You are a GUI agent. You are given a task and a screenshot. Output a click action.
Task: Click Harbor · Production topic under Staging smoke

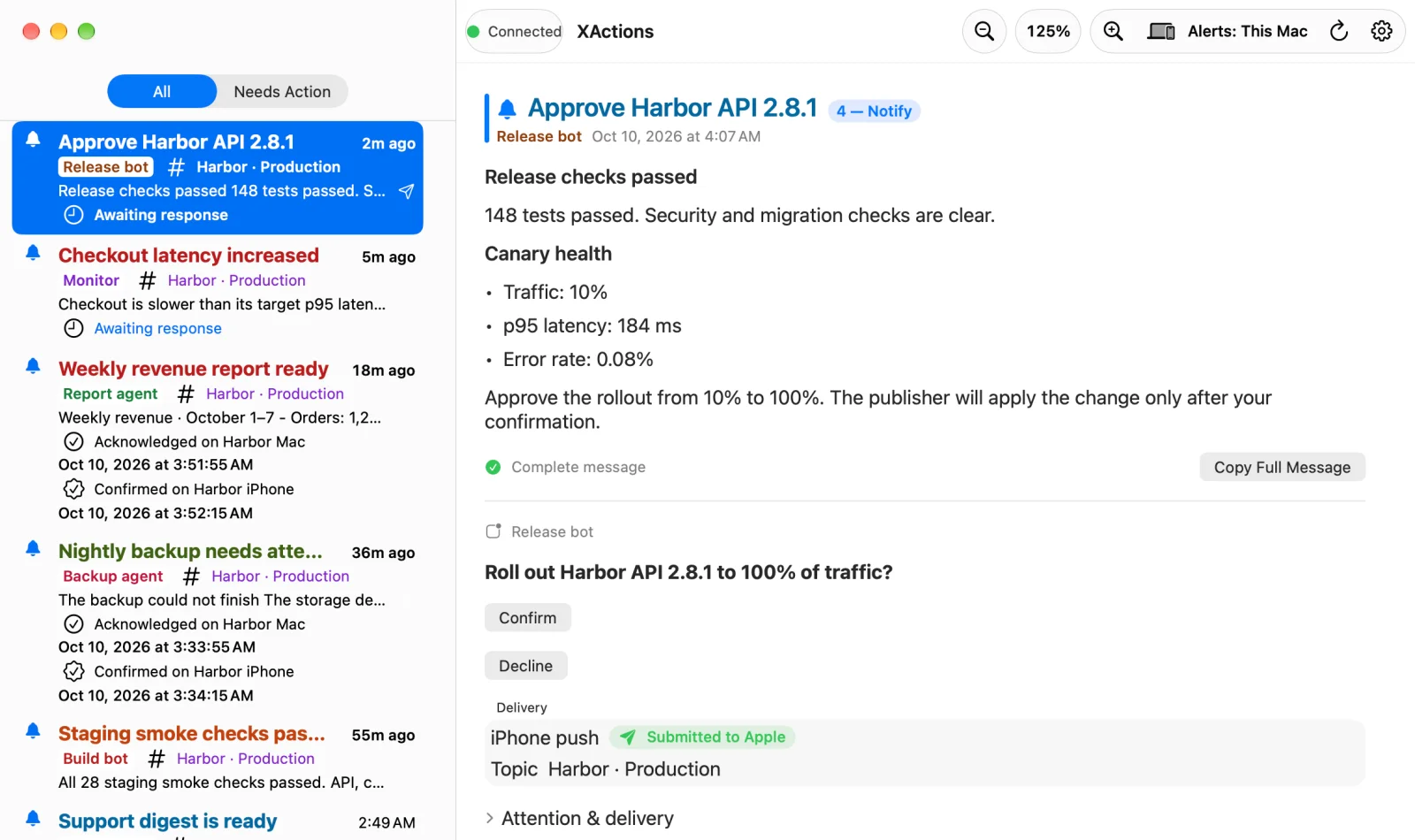(x=246, y=759)
